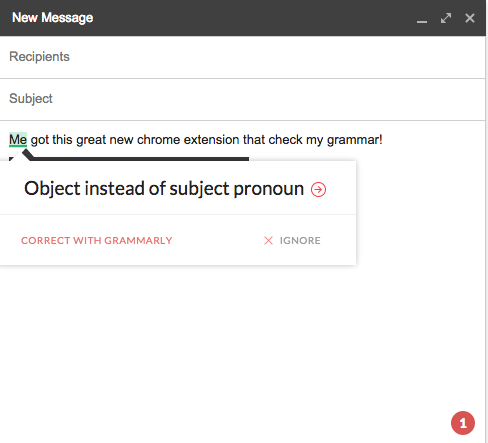Open details via red circled arrow icon
Viewport: 488px width, 443px height.
coord(318,189)
